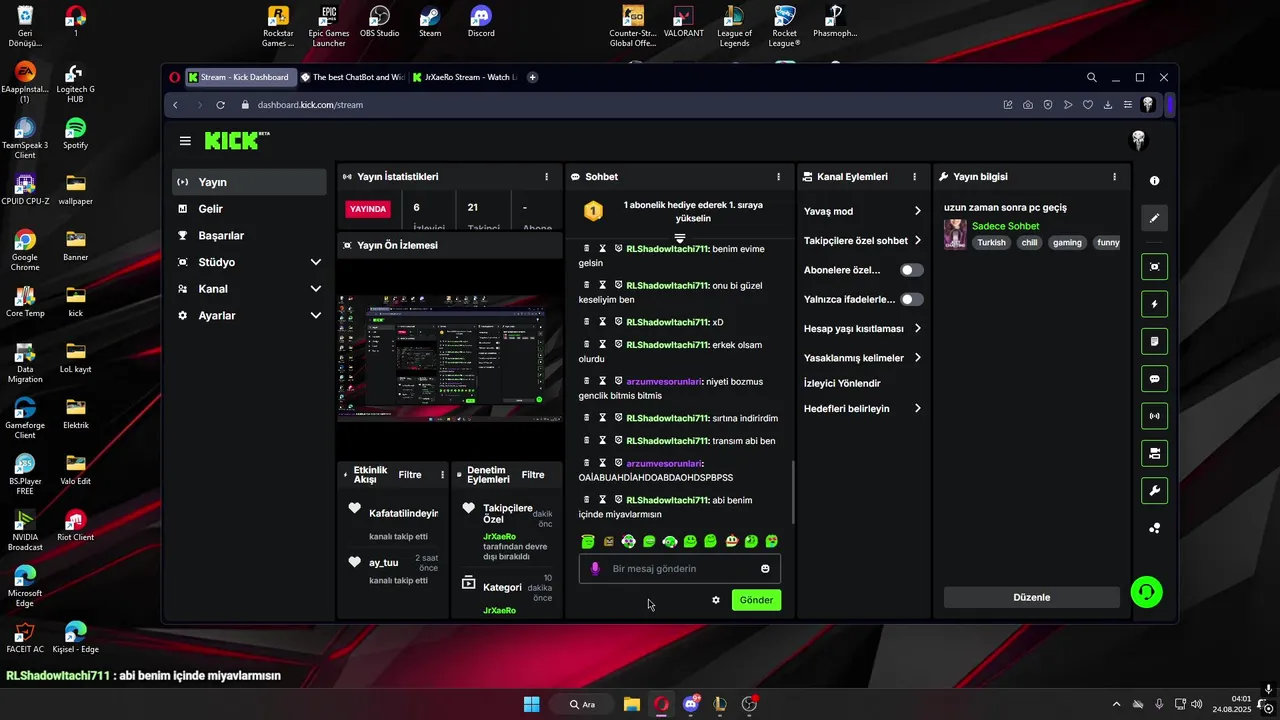The width and height of the screenshot is (1280, 720).
Task: Click the Bir mesaj gönderin input
Action: (680, 568)
